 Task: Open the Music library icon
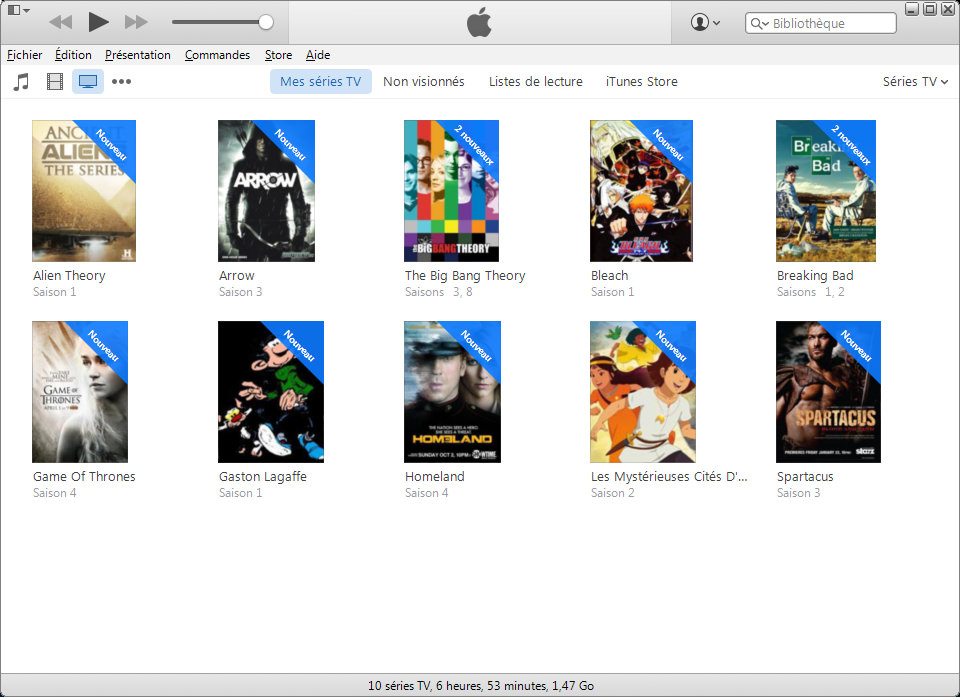21,82
